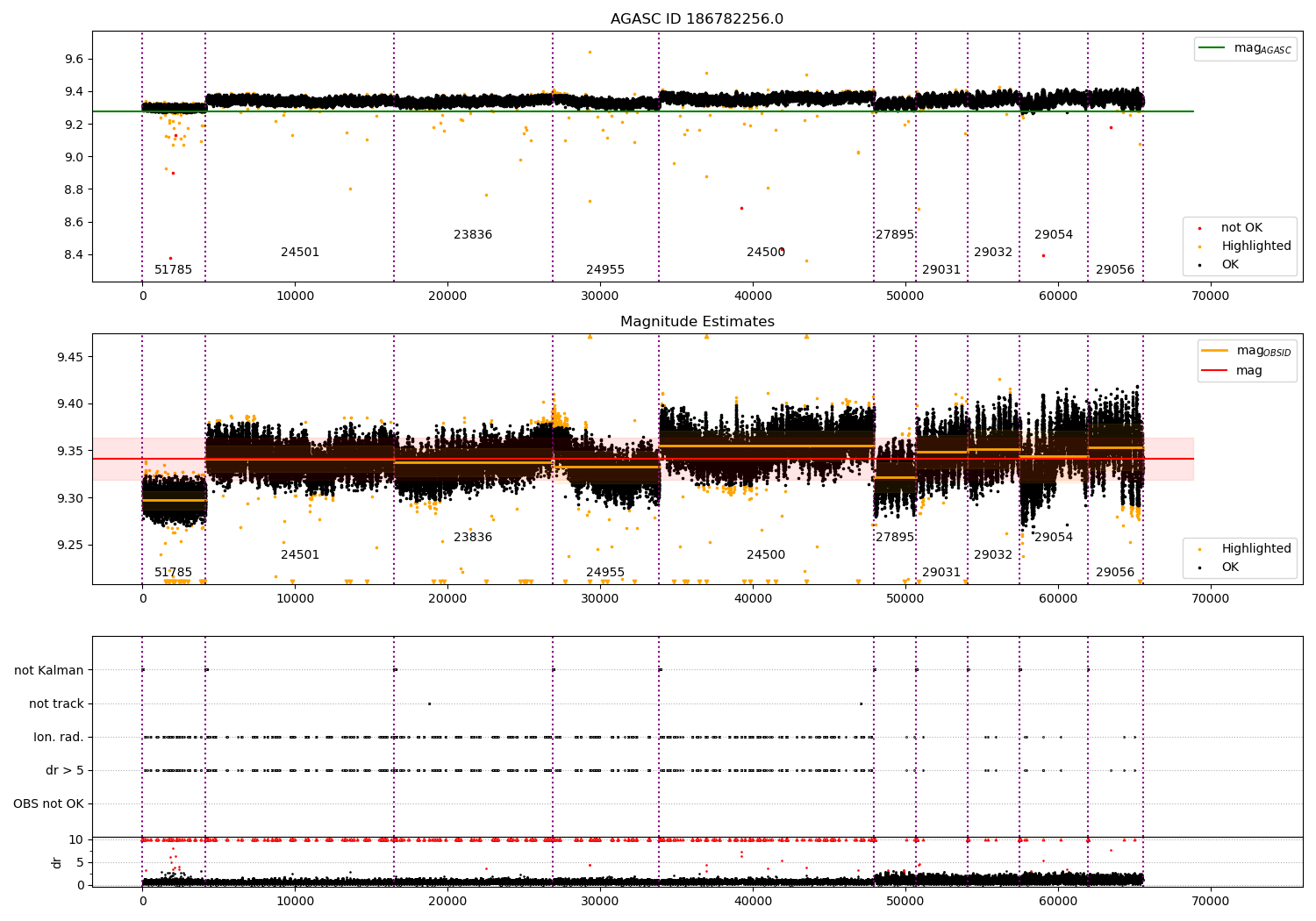Click OBSID label 51785 in top plot
Screen dimensions: 1316x921
(173, 270)
